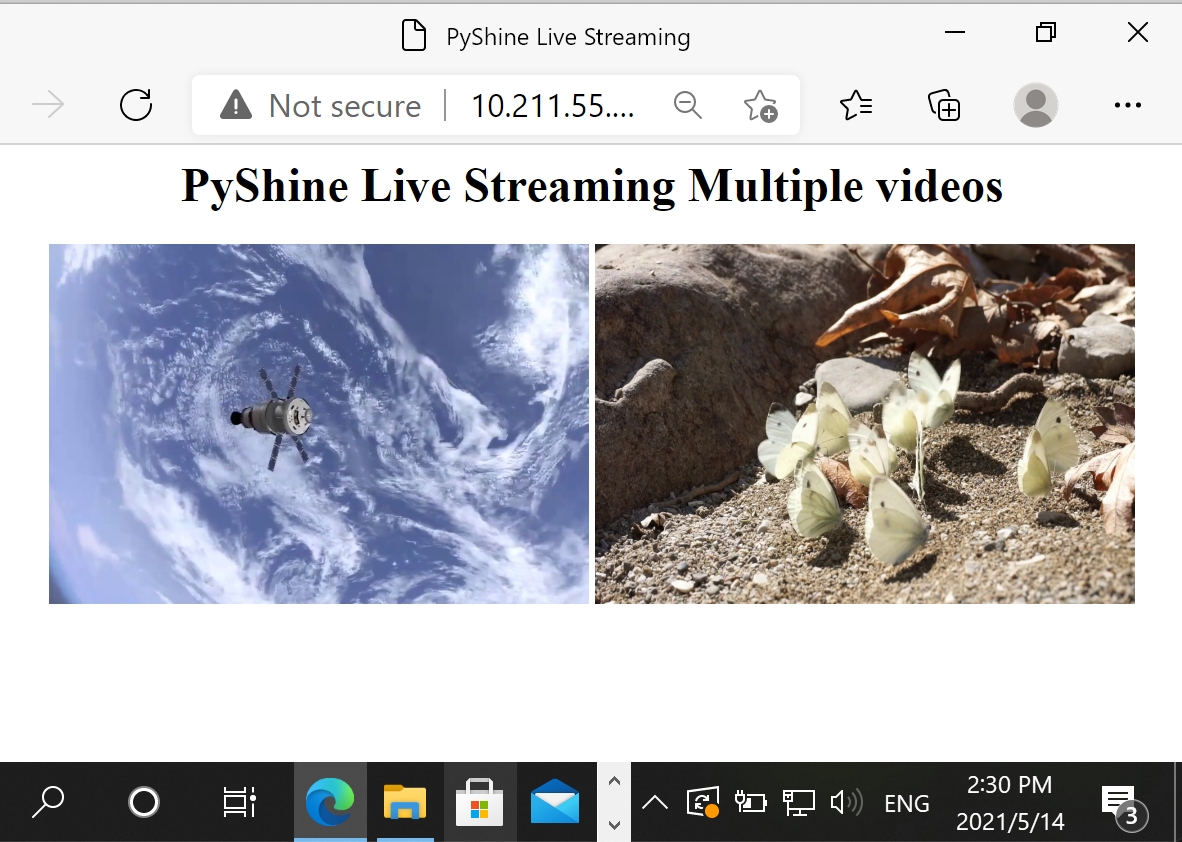Expand hidden system tray icons
Viewport: 1182px width, 842px height.
pos(655,801)
